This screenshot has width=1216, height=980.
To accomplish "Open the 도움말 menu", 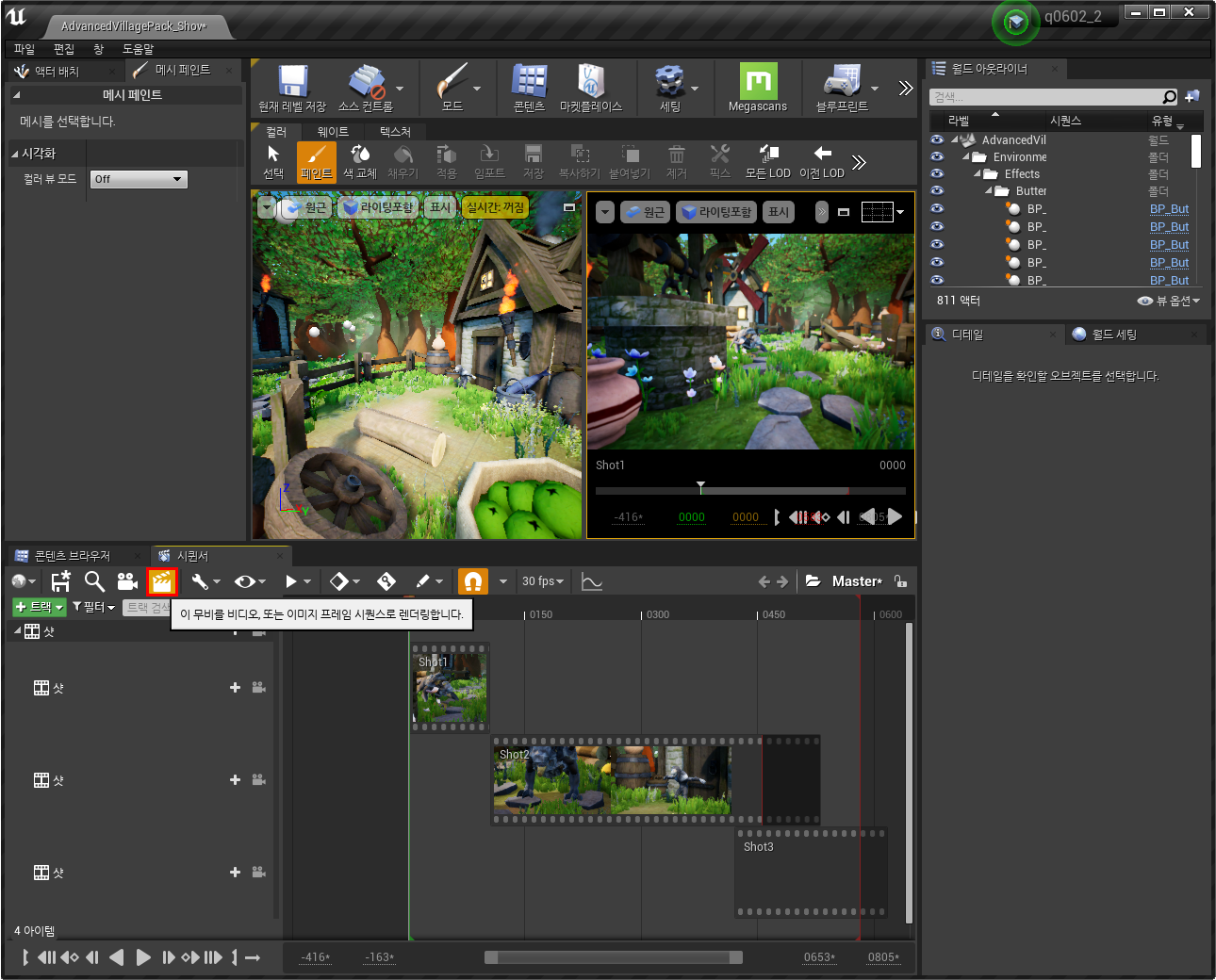I will pos(138,49).
